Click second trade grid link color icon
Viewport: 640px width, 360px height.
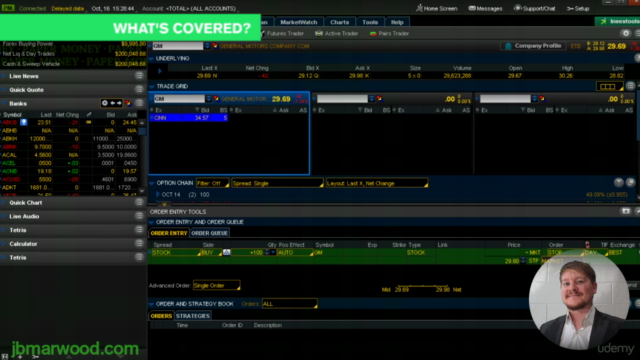pyautogui.click(x=380, y=99)
